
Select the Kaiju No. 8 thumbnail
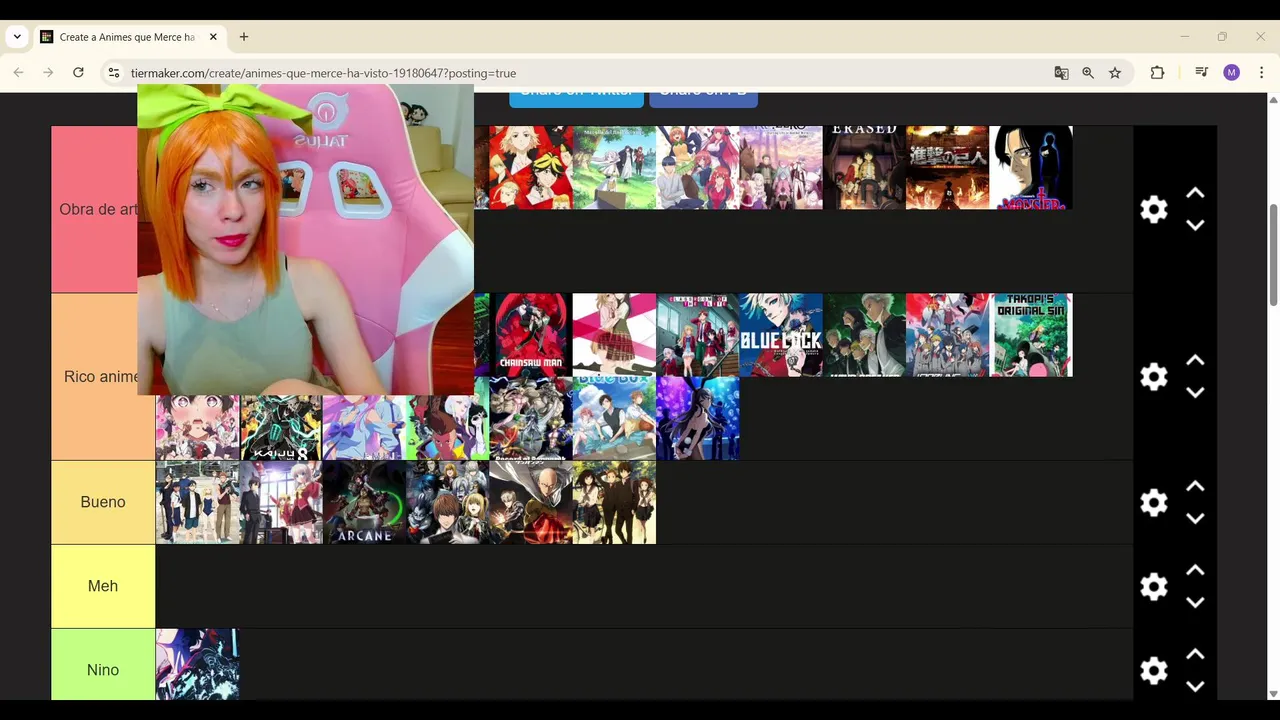click(281, 427)
